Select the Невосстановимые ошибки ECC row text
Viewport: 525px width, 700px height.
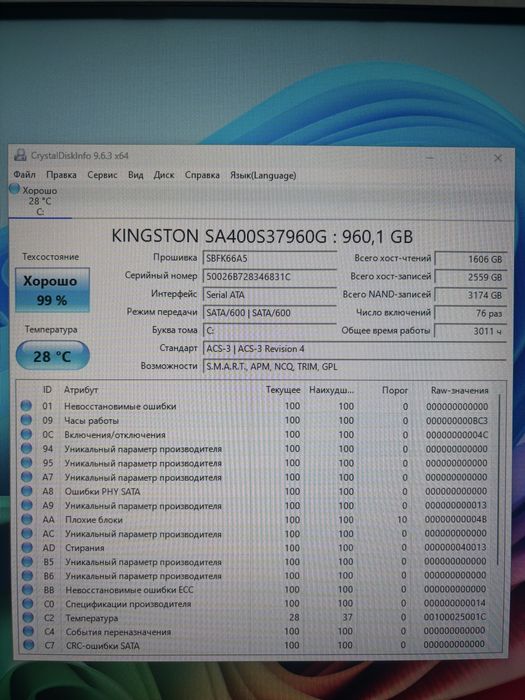129,590
